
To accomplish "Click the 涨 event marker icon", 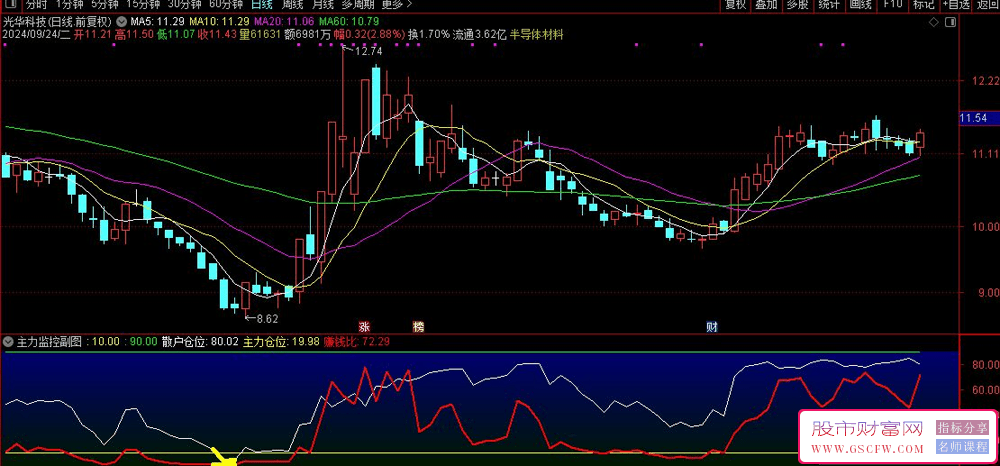I will pos(364,326).
